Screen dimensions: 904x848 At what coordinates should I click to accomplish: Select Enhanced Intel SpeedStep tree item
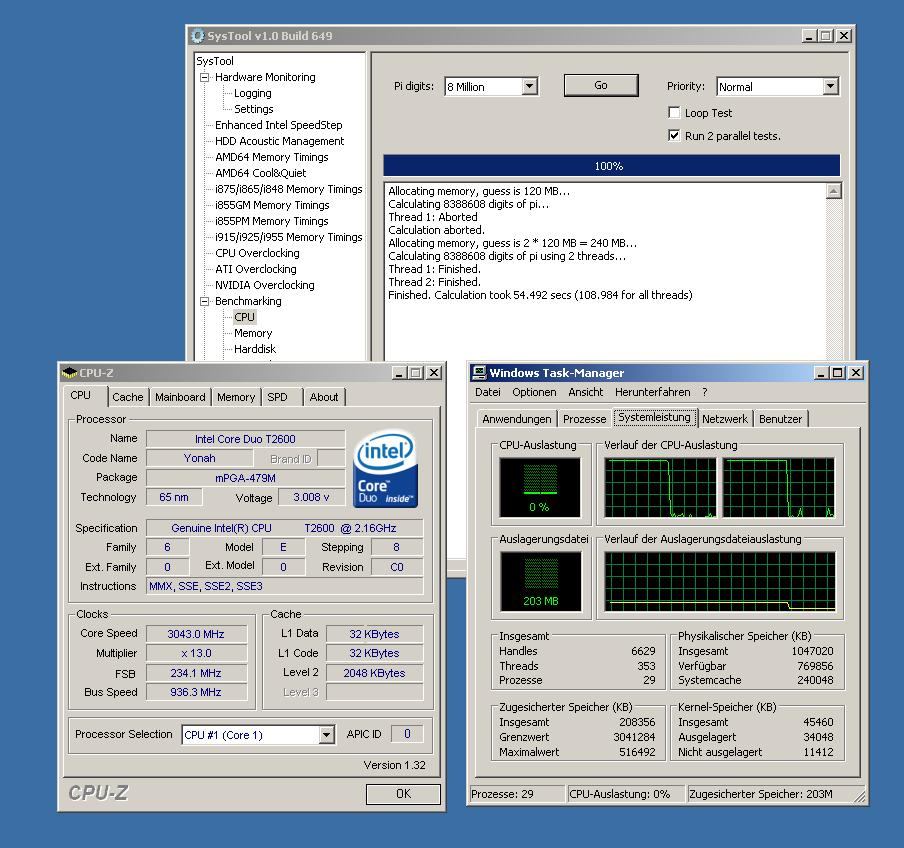click(x=278, y=125)
